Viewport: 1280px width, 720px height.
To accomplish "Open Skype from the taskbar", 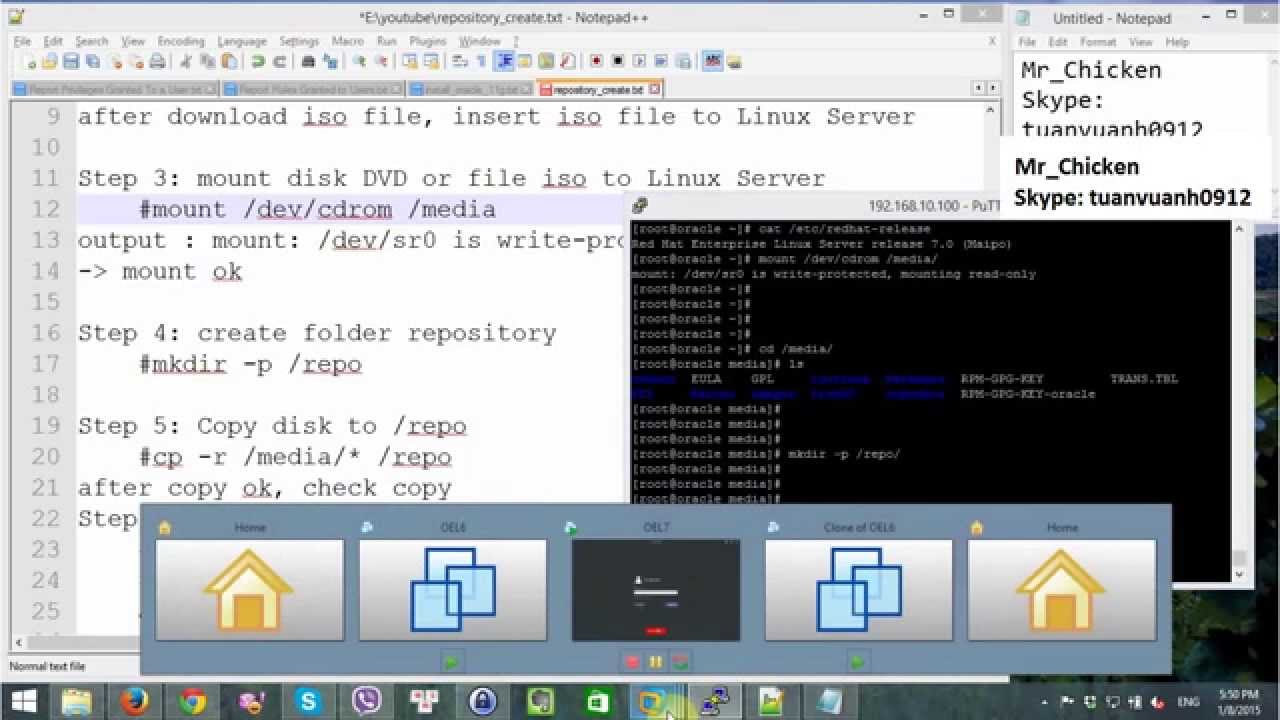I will click(x=308, y=701).
